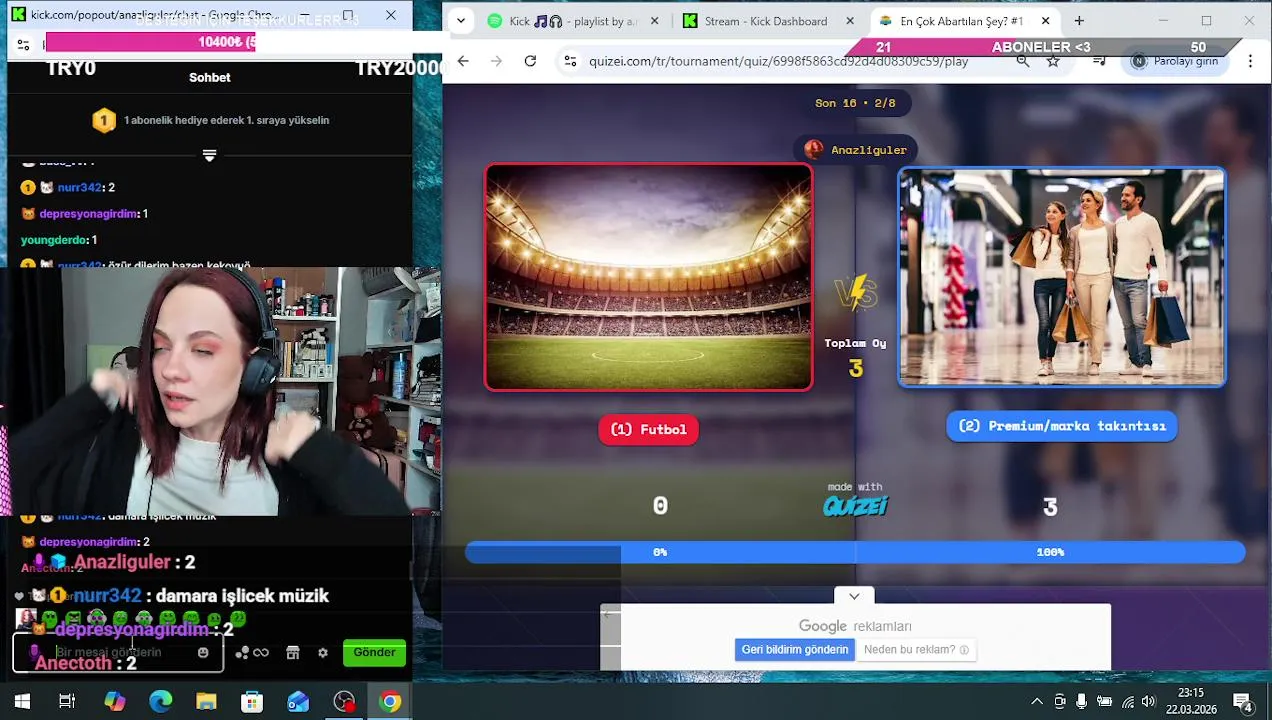
Task: Open Outlook from the taskbar
Action: 298,702
